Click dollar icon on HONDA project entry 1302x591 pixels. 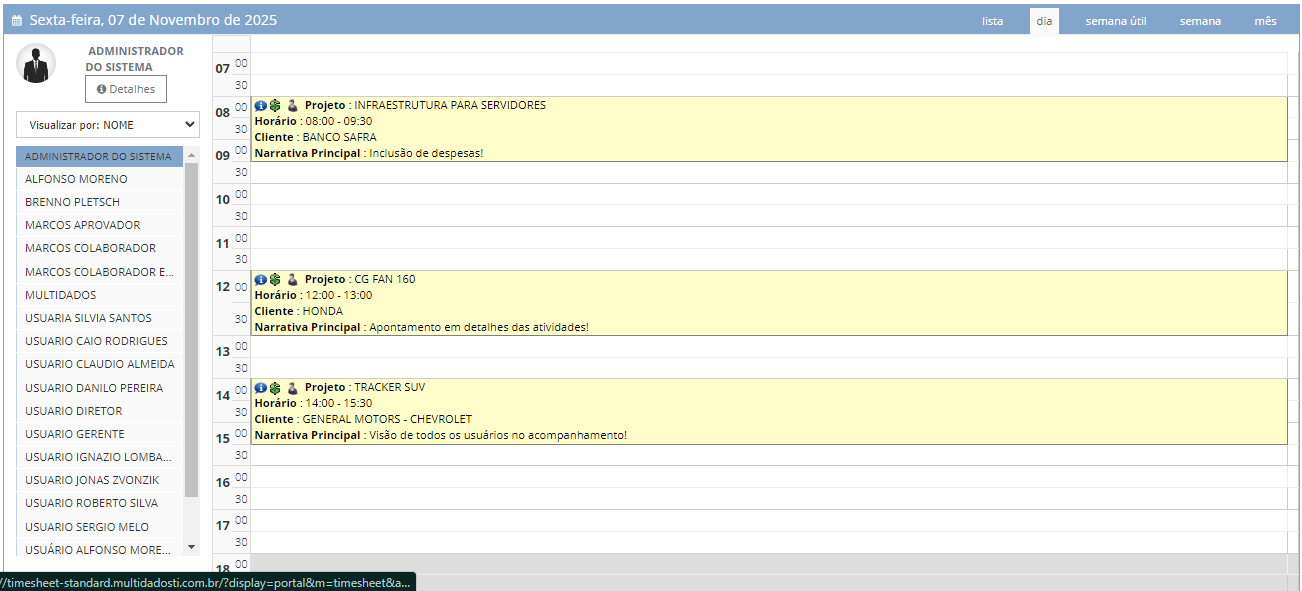(x=275, y=279)
